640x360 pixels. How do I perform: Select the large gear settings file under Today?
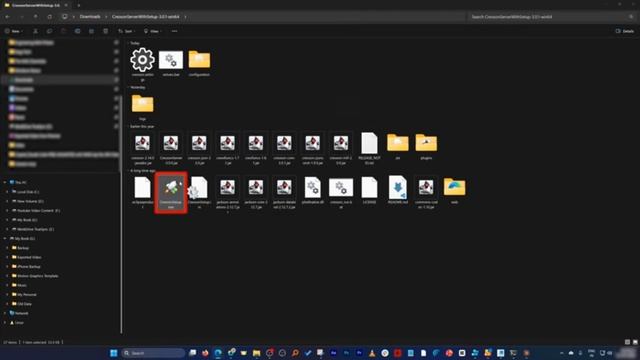pyautogui.click(x=142, y=64)
